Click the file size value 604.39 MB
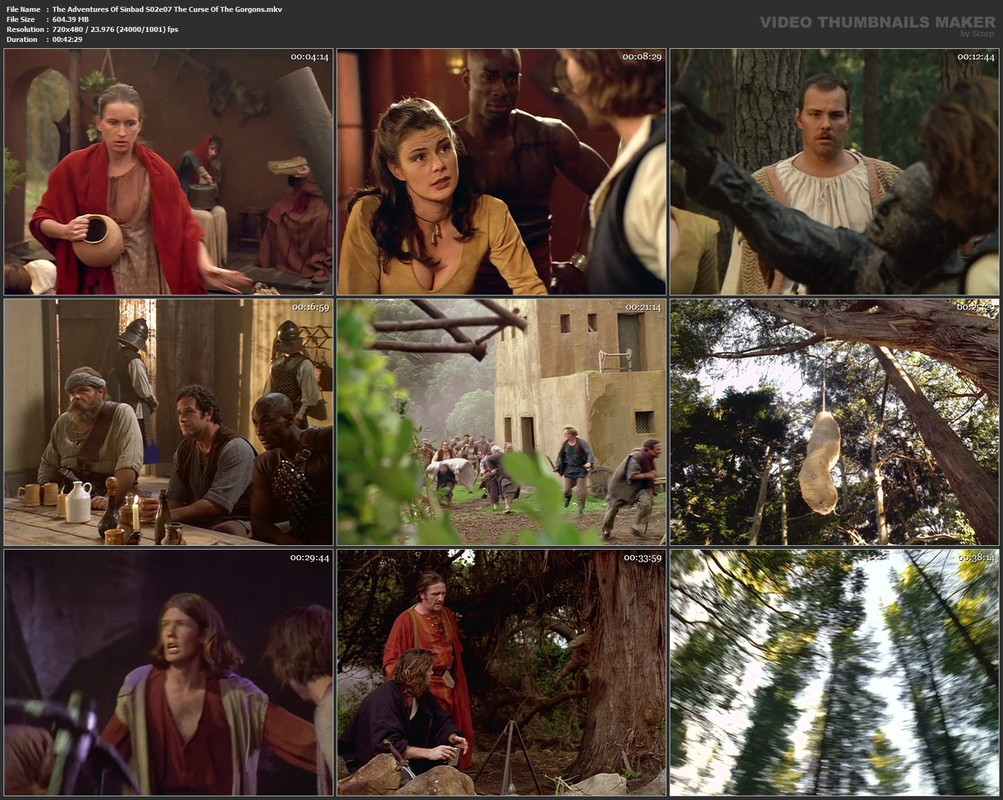Image resolution: width=1003 pixels, height=800 pixels. coord(70,19)
